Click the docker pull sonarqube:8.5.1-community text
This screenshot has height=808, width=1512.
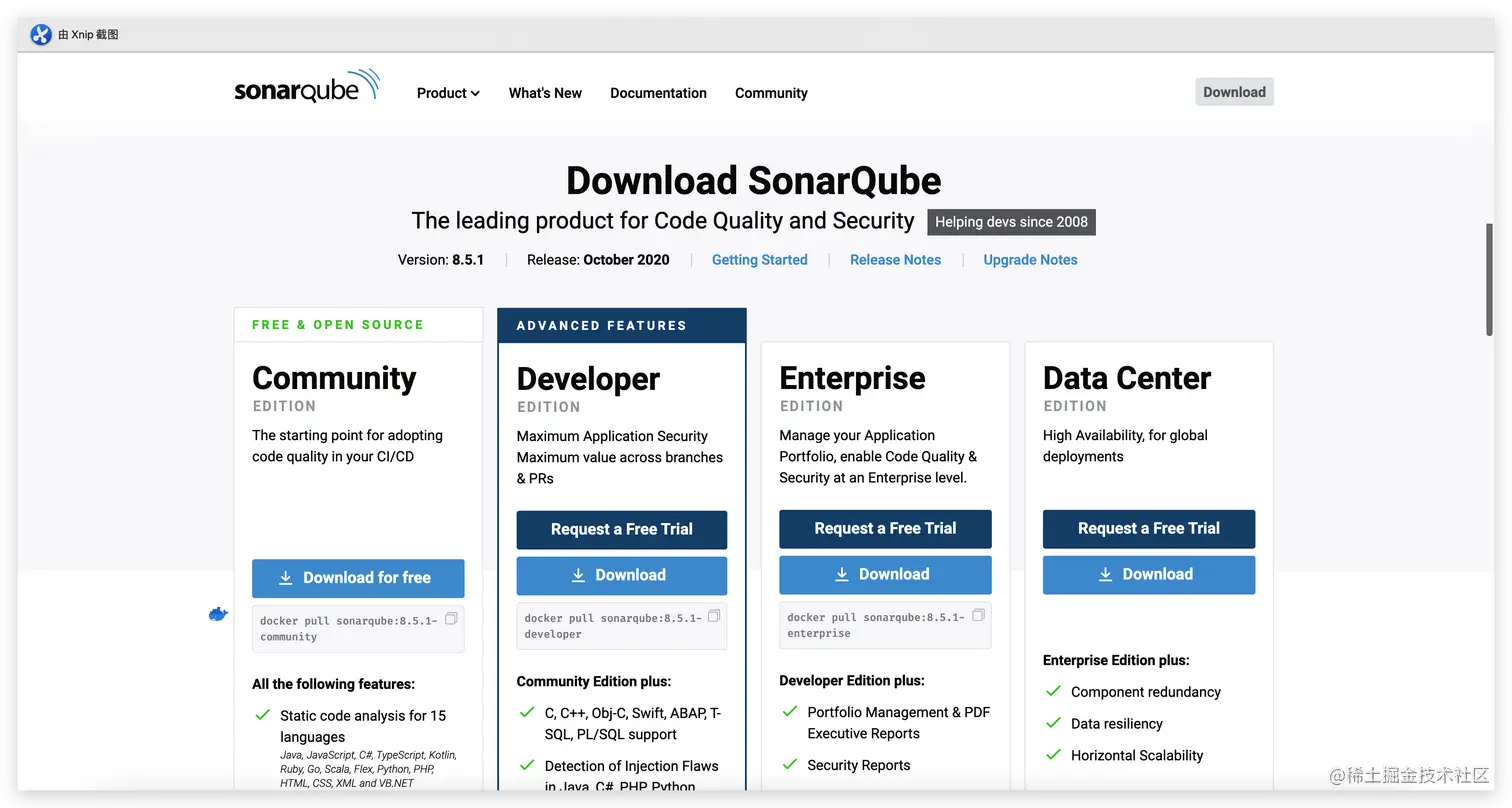(348, 629)
